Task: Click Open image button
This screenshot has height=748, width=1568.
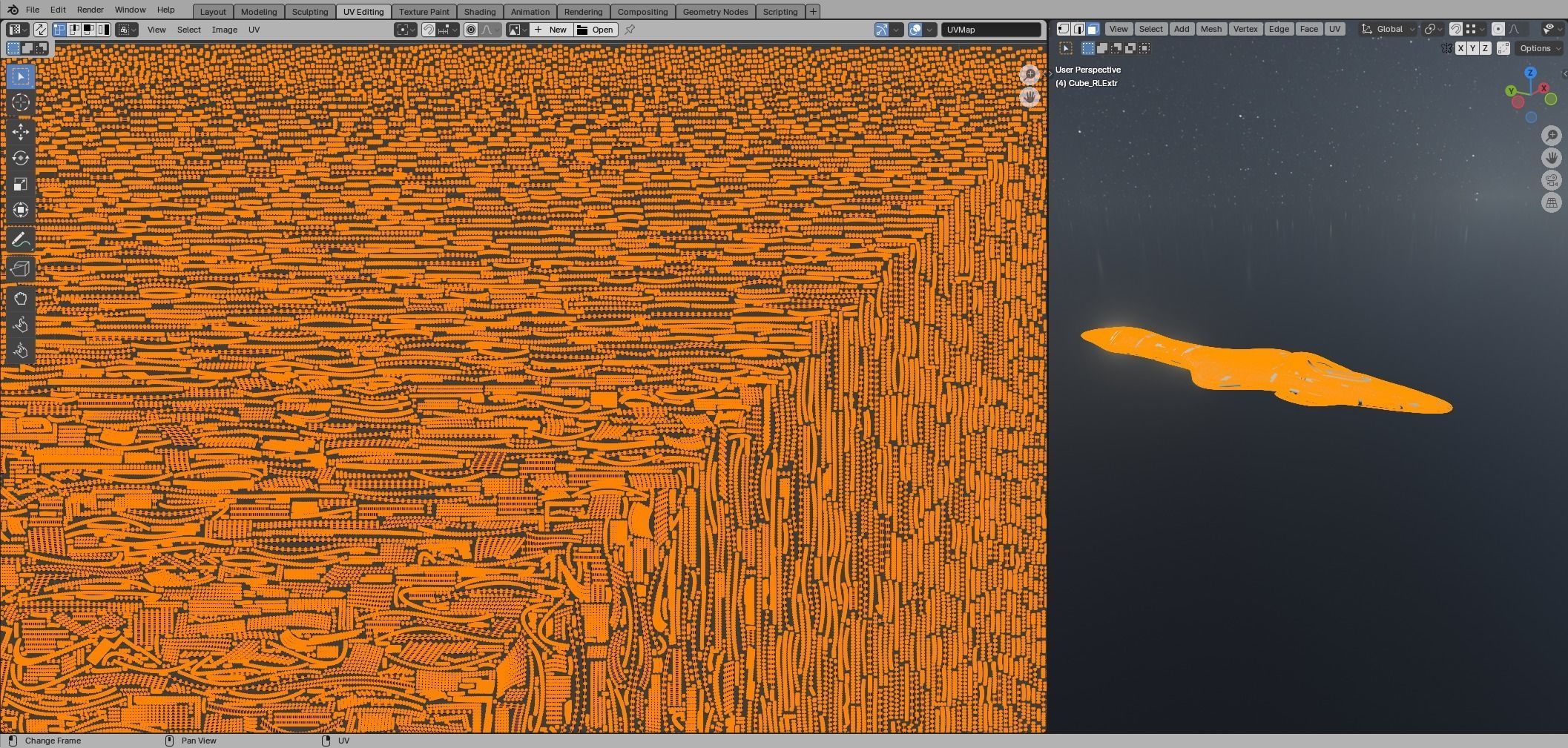Action: coord(596,30)
